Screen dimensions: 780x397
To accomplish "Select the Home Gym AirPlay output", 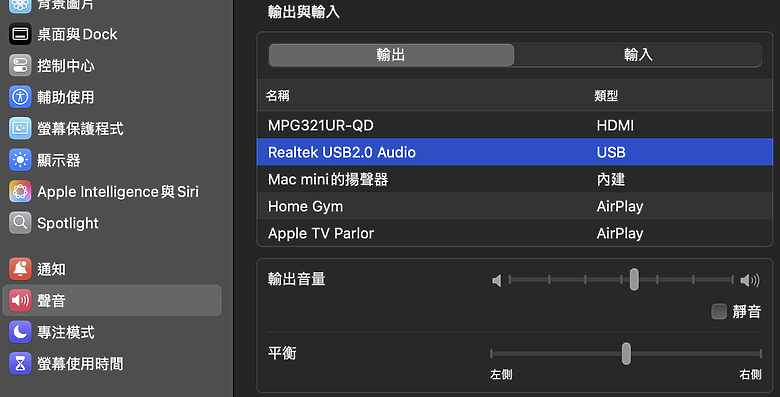I will [x=514, y=206].
